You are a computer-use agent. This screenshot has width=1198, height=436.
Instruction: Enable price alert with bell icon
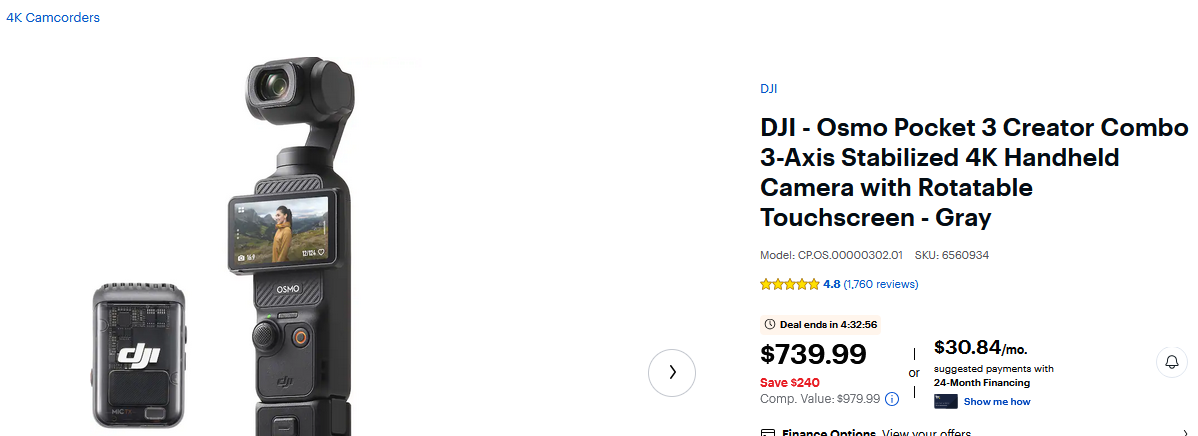[x=1171, y=362]
